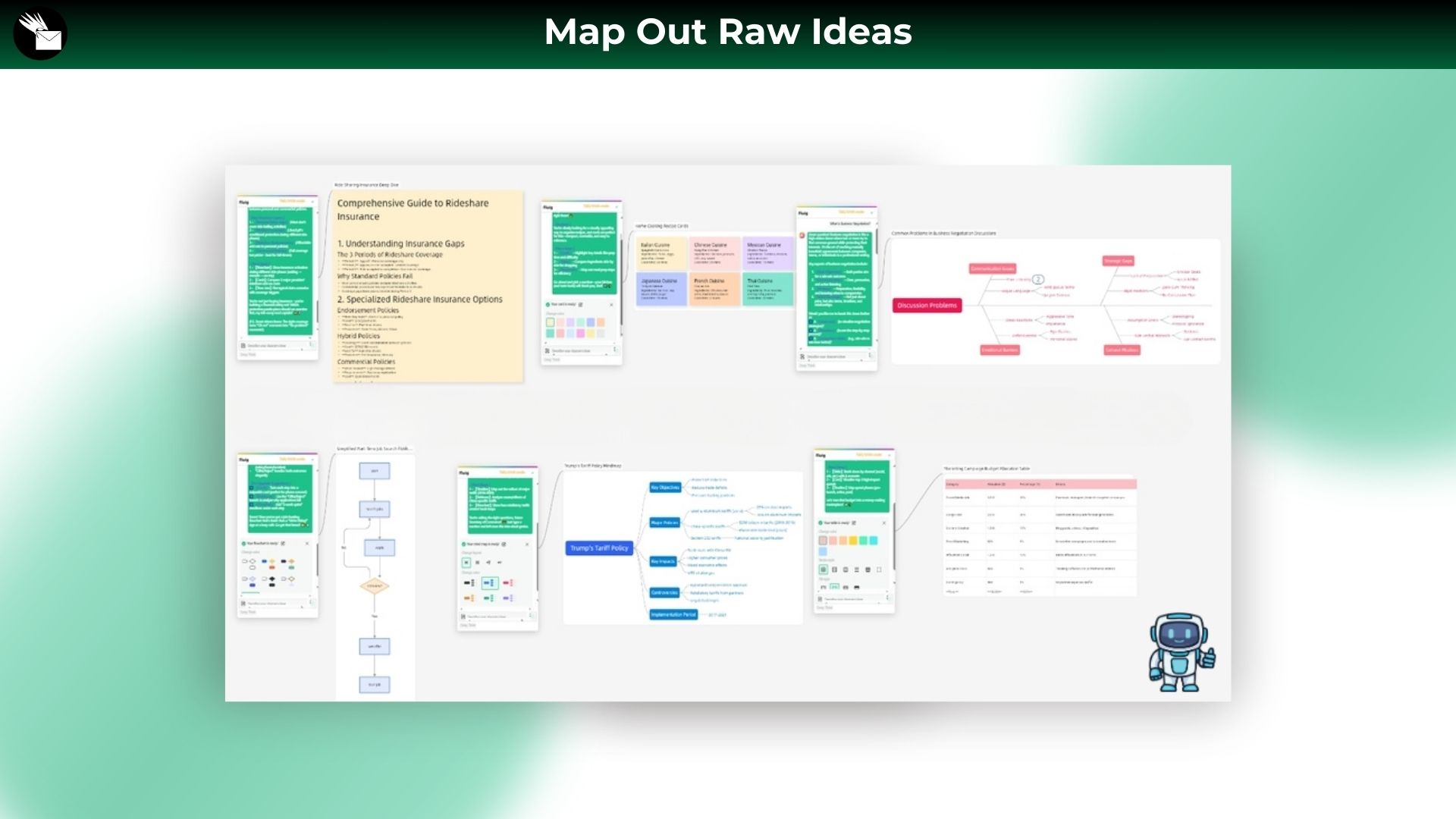
Task: Click the Major Policies mindmap node
Action: tap(664, 522)
